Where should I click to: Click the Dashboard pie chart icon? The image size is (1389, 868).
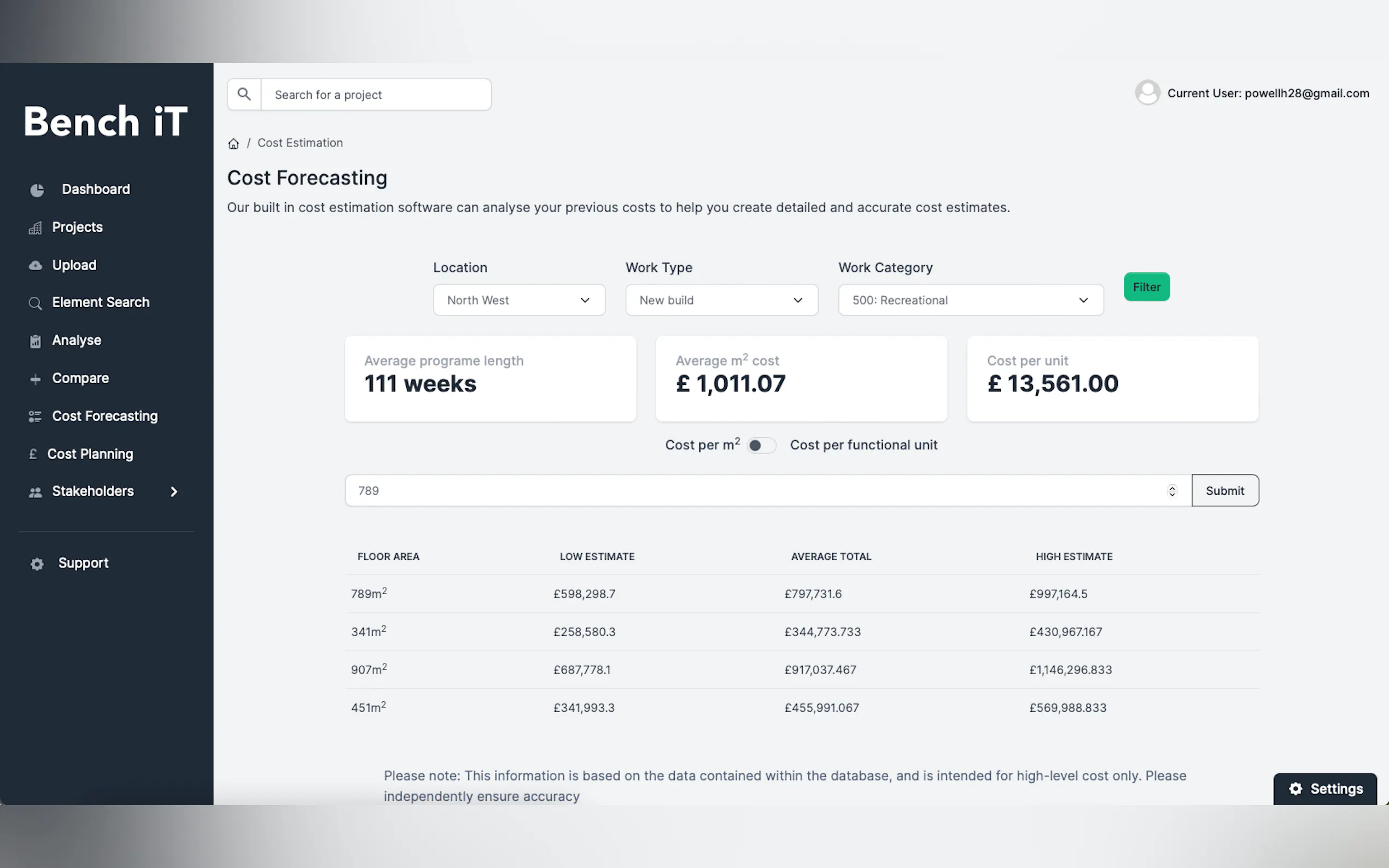[x=37, y=190]
